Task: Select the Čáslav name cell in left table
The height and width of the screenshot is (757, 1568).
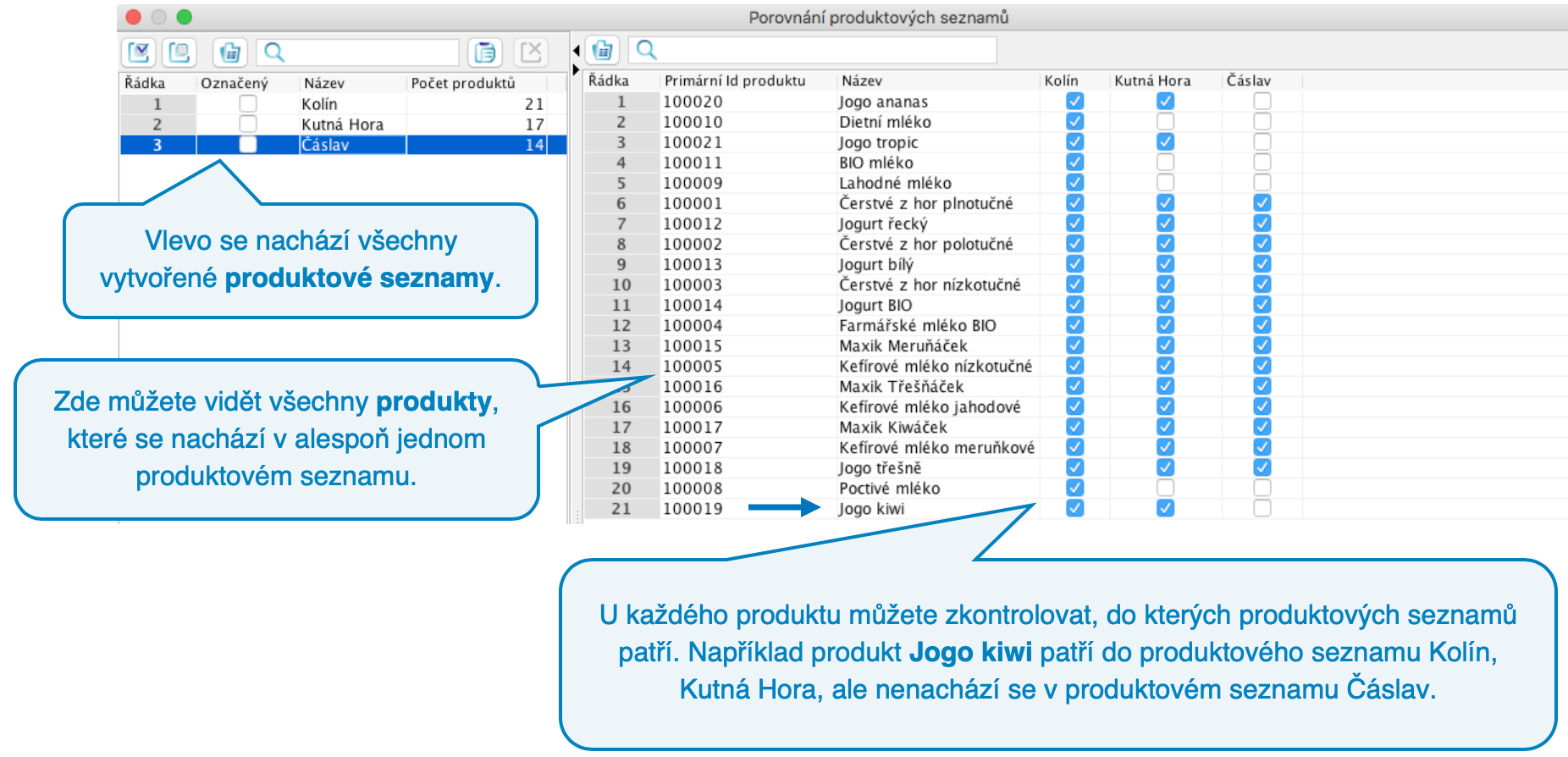Action: click(x=353, y=145)
